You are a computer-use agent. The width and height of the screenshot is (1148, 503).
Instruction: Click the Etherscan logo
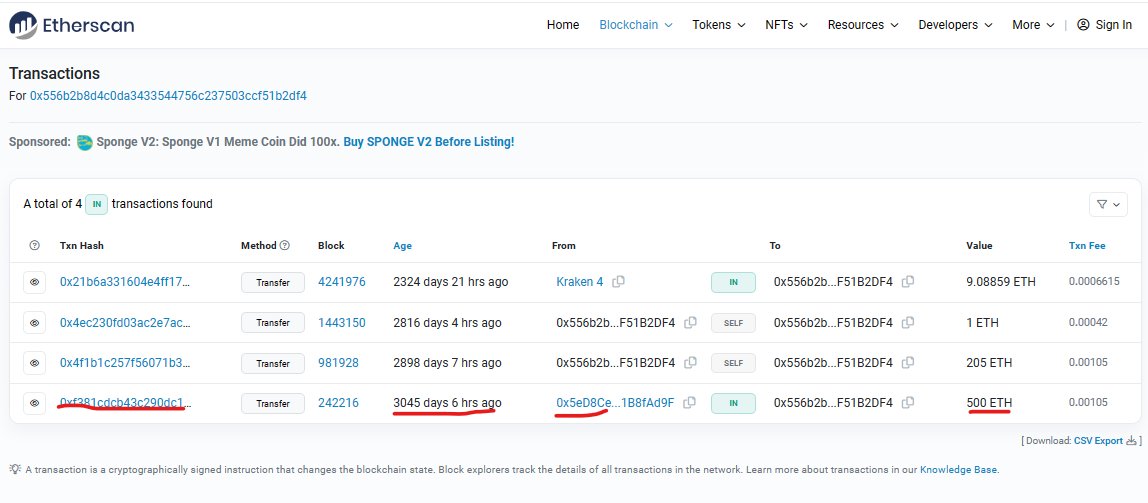72,25
